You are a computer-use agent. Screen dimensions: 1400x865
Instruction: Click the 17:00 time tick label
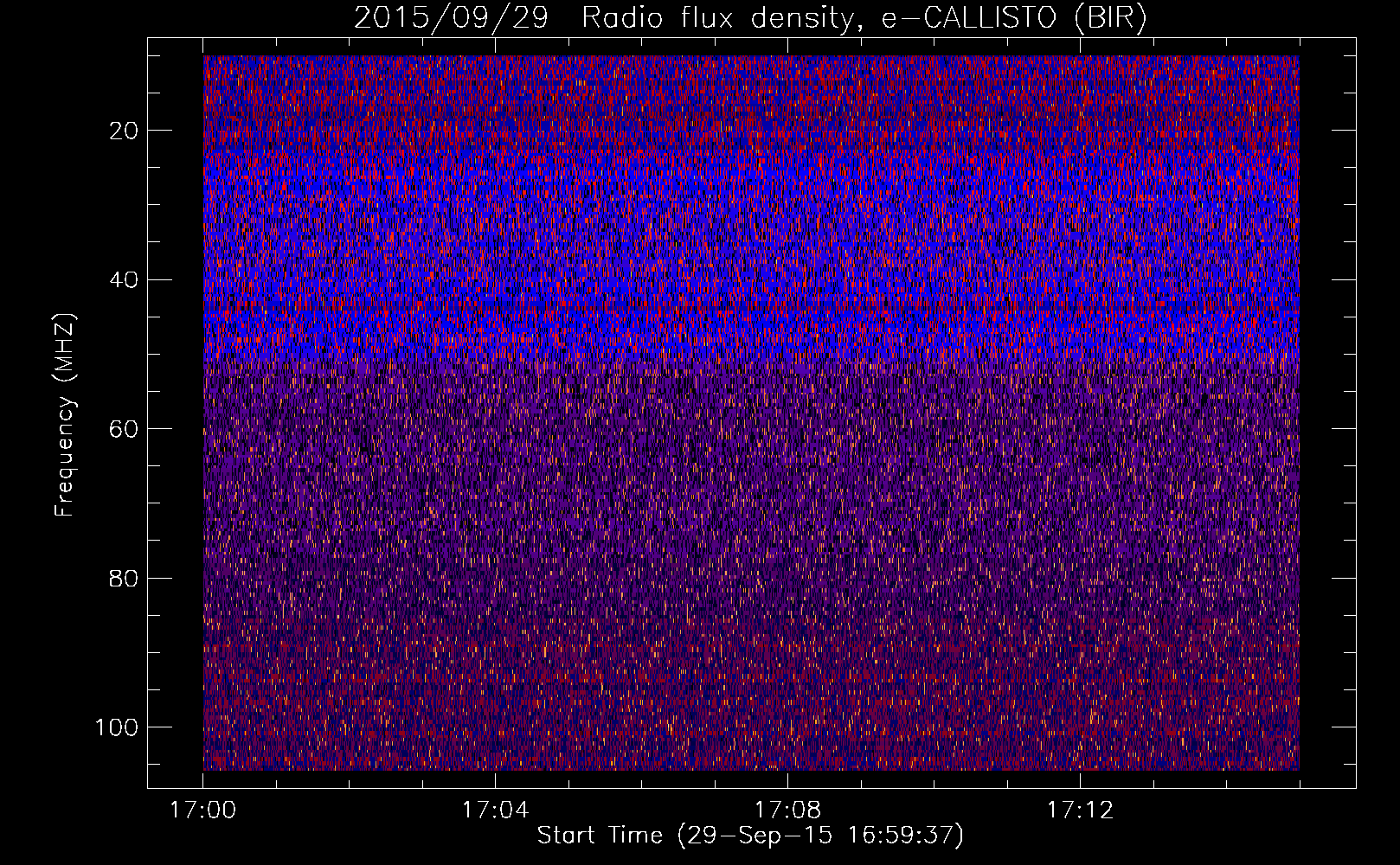click(203, 811)
